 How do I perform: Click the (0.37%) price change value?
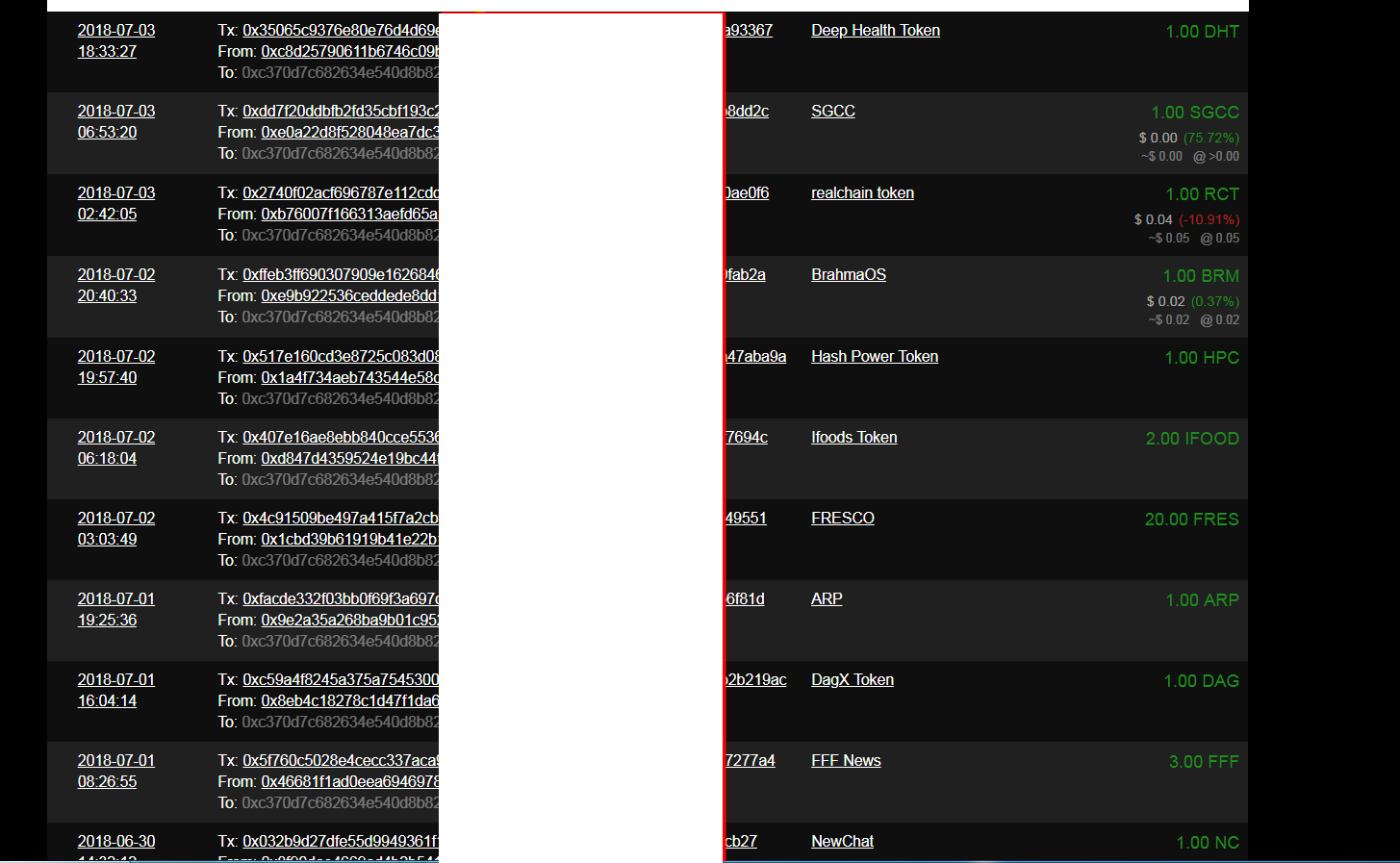1215,302
